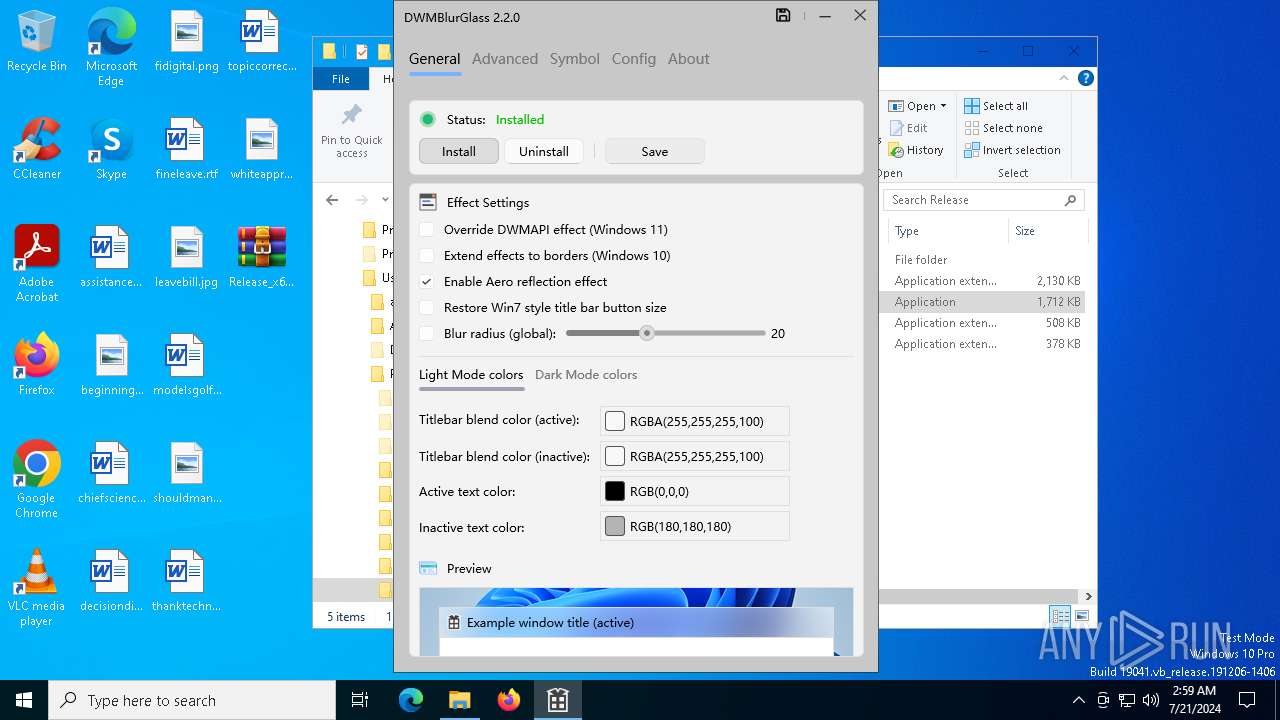Click the Adobe Acrobat desktop icon
Screen dimensions: 1280x720
point(37,249)
